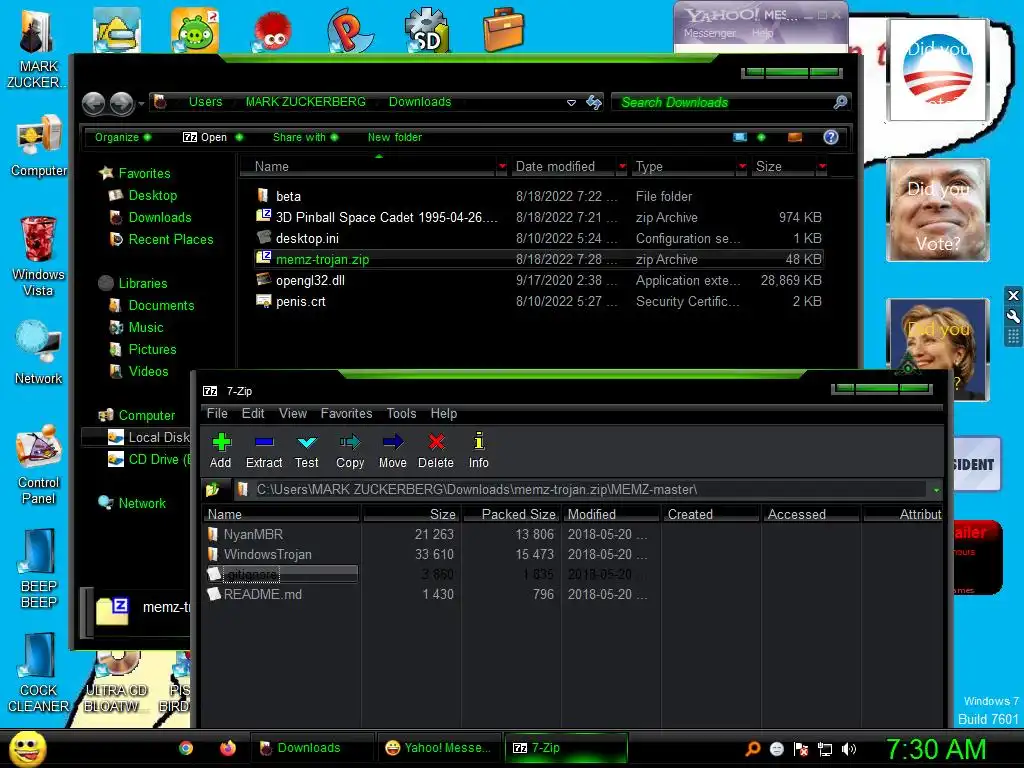Image resolution: width=1024 pixels, height=768 pixels.
Task: Select the WindowsTrojan folder in 7-Zip
Action: tap(267, 554)
